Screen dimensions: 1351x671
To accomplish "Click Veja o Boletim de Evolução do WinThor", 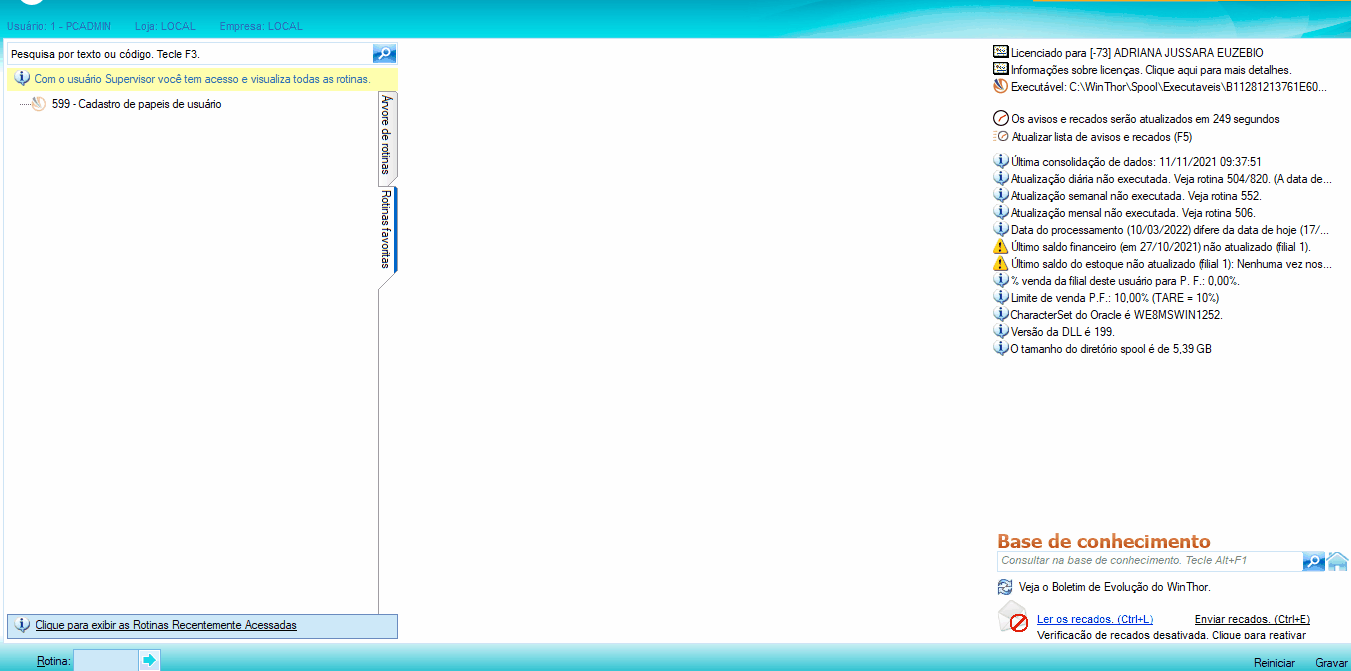I will tap(1115, 587).
